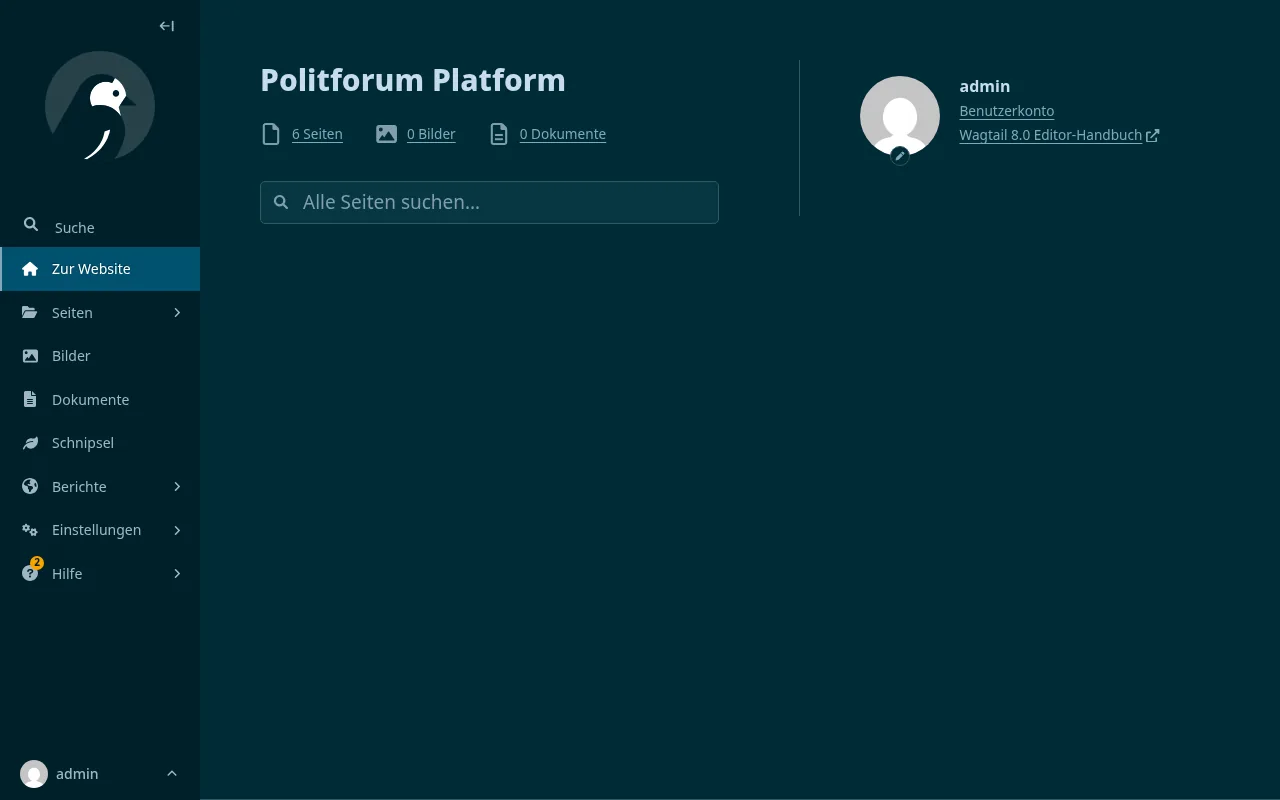
Task: Click the Wagtail bird logo
Action: click(100, 106)
